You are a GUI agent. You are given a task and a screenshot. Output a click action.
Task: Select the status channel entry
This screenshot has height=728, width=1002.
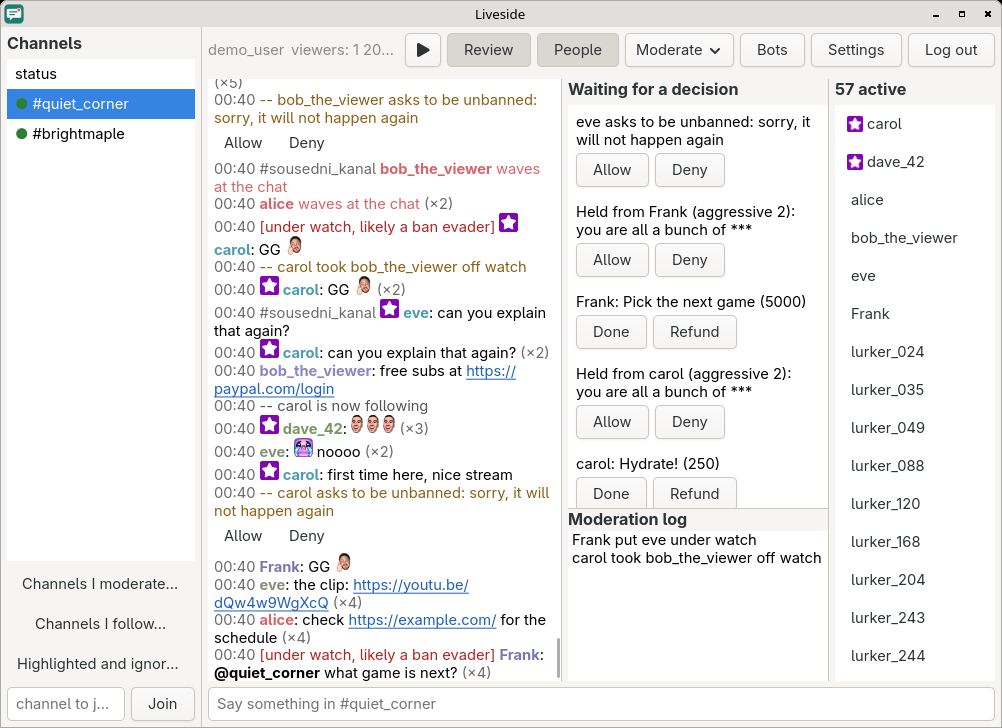(x=101, y=74)
